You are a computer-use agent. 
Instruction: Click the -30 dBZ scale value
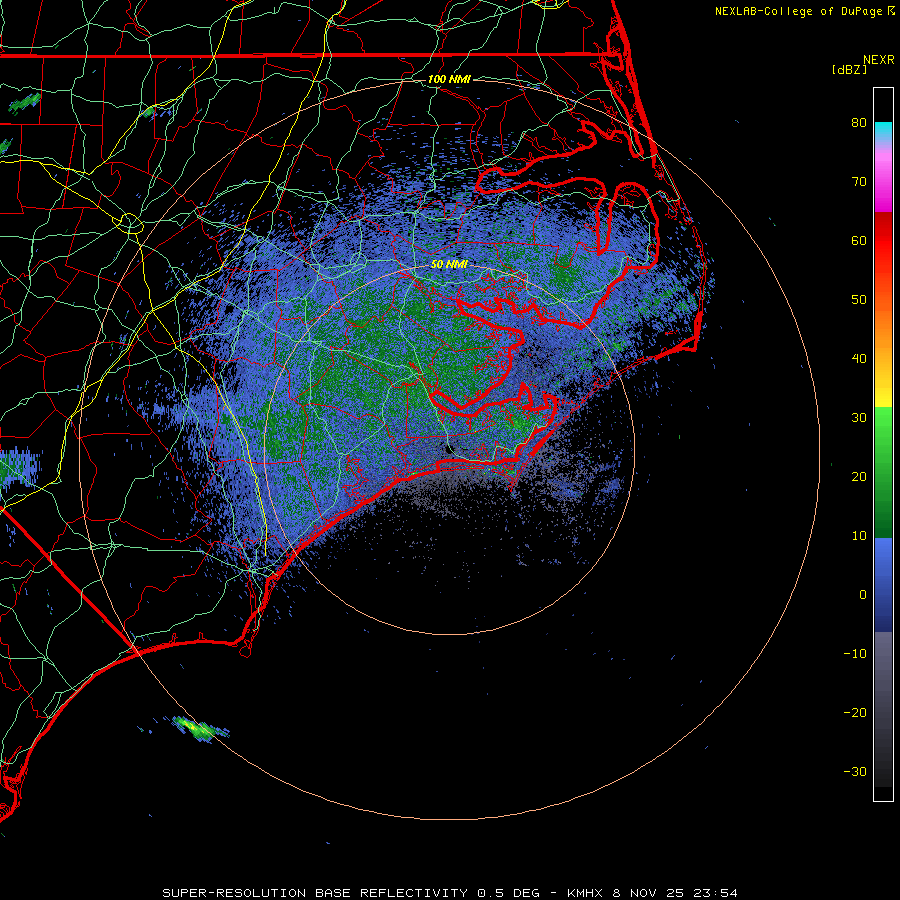pyautogui.click(x=855, y=771)
